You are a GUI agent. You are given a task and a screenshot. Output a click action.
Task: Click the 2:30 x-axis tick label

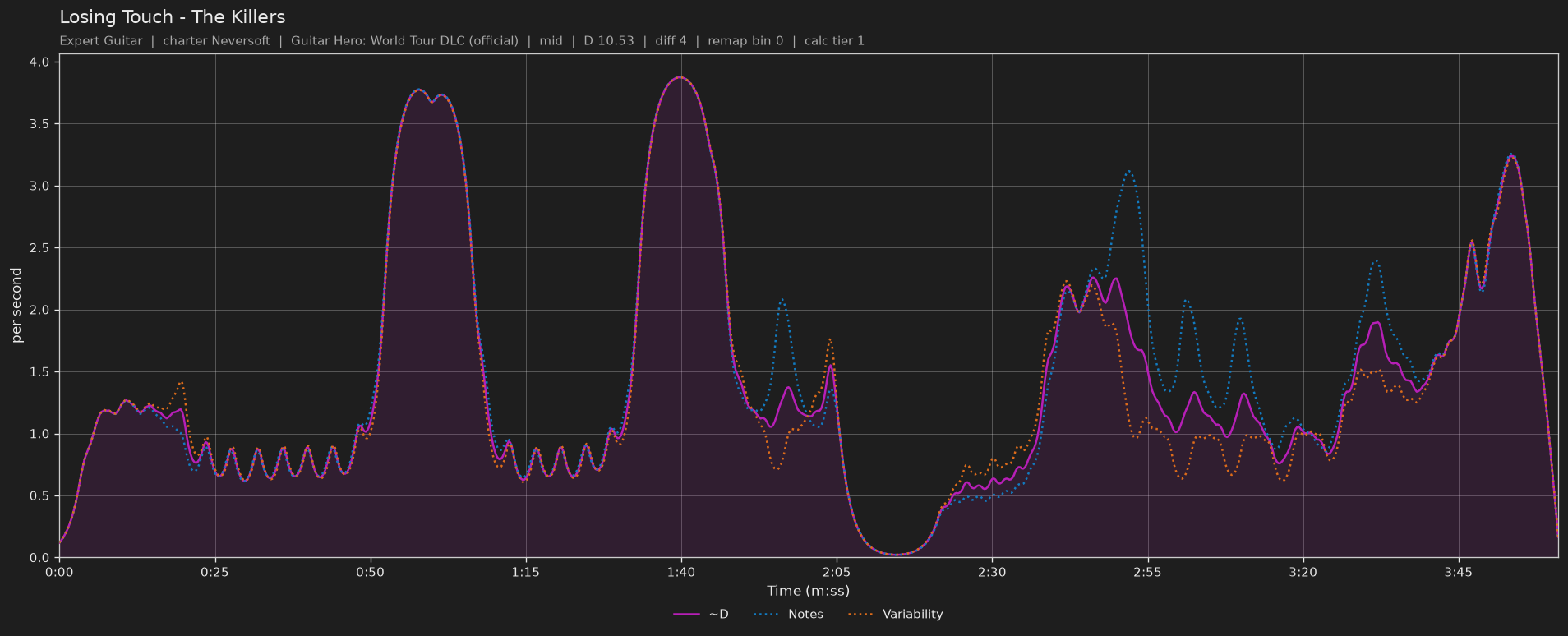pos(992,572)
